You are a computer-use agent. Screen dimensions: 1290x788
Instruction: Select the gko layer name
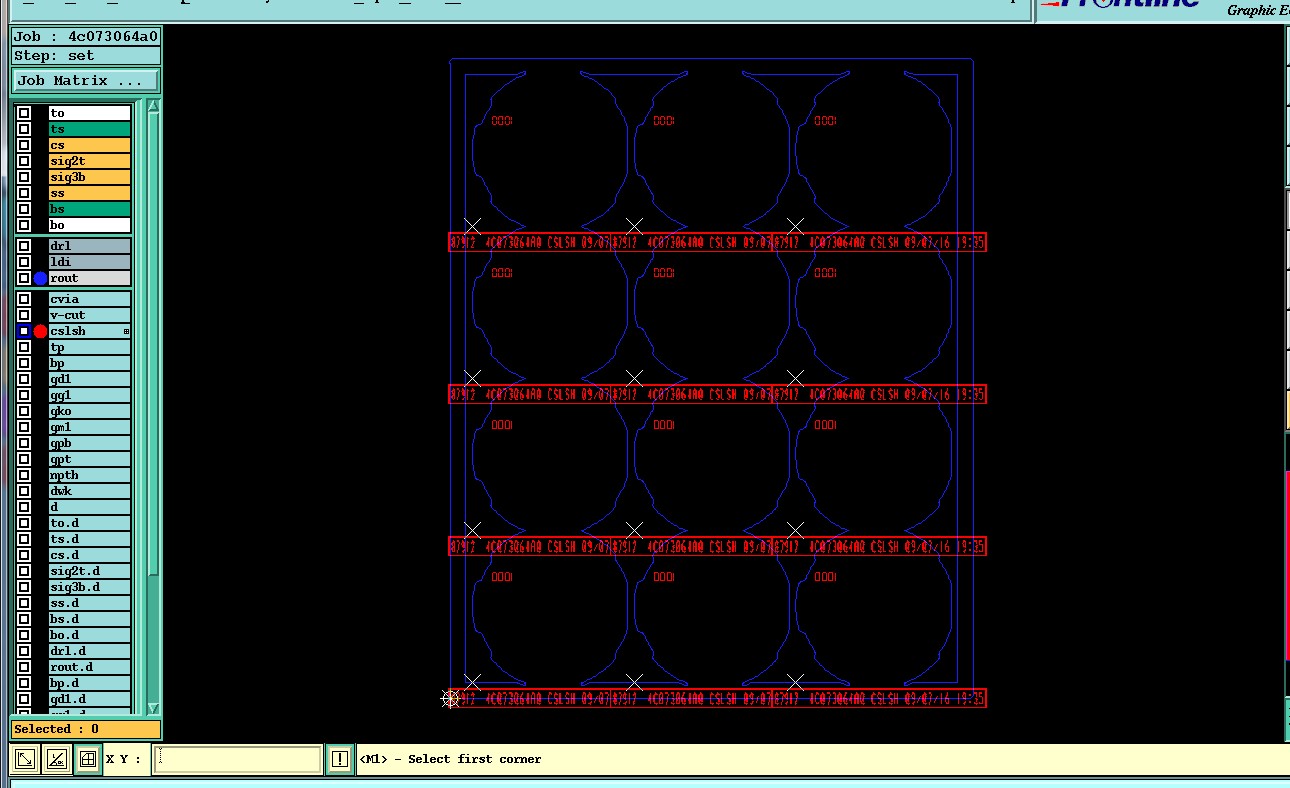(x=90, y=411)
